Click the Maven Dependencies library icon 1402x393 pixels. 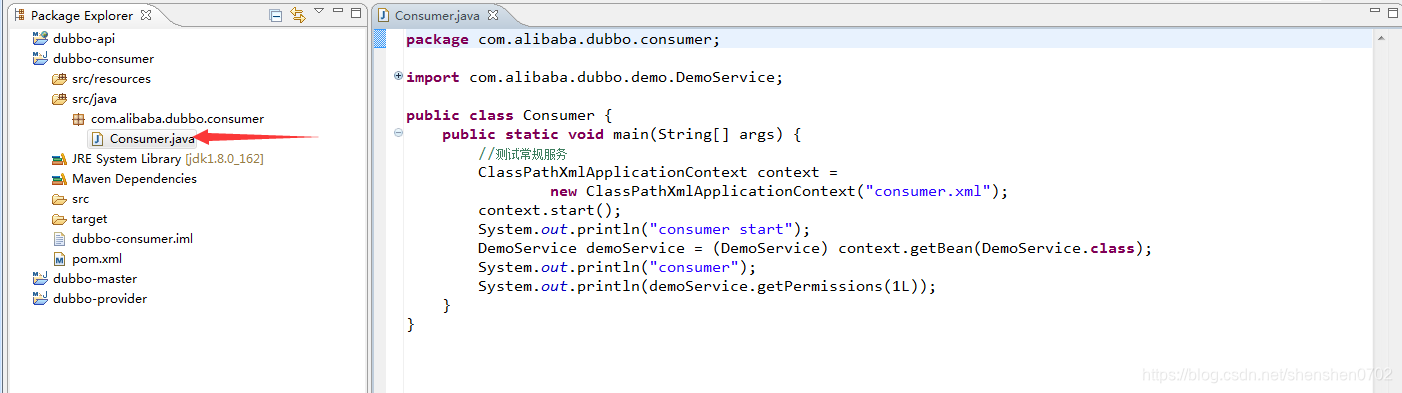pyautogui.click(x=59, y=179)
